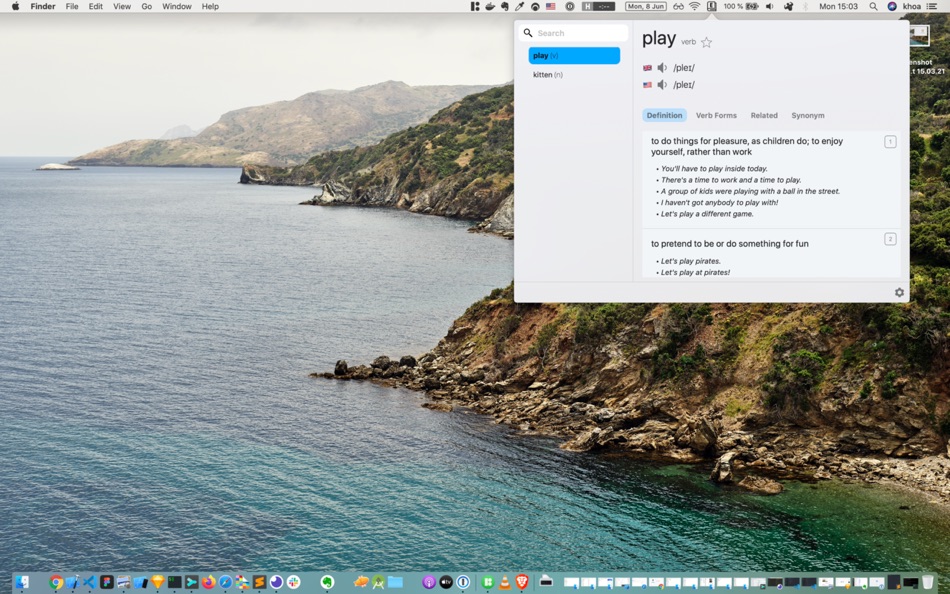The height and width of the screenshot is (594, 950).
Task: Select the Definition tab
Action: (x=664, y=115)
